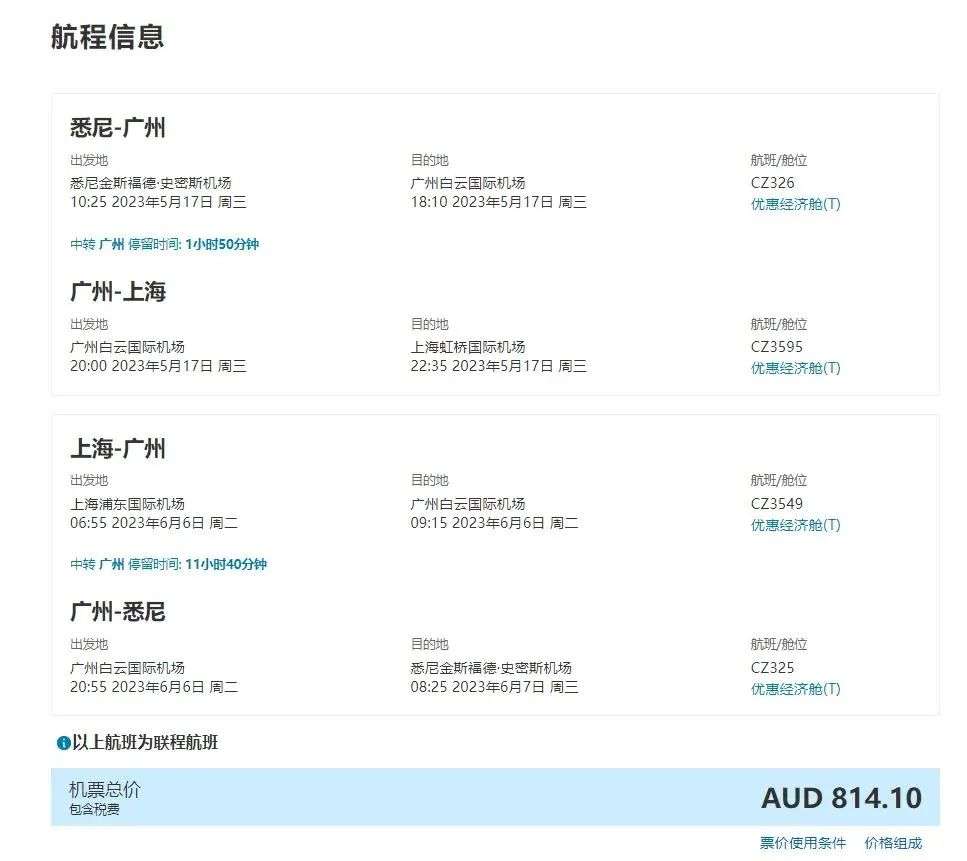Open 优惠经济舱(T) link under flight CZ3549
Screen dimensions: 967x861
pos(795,525)
